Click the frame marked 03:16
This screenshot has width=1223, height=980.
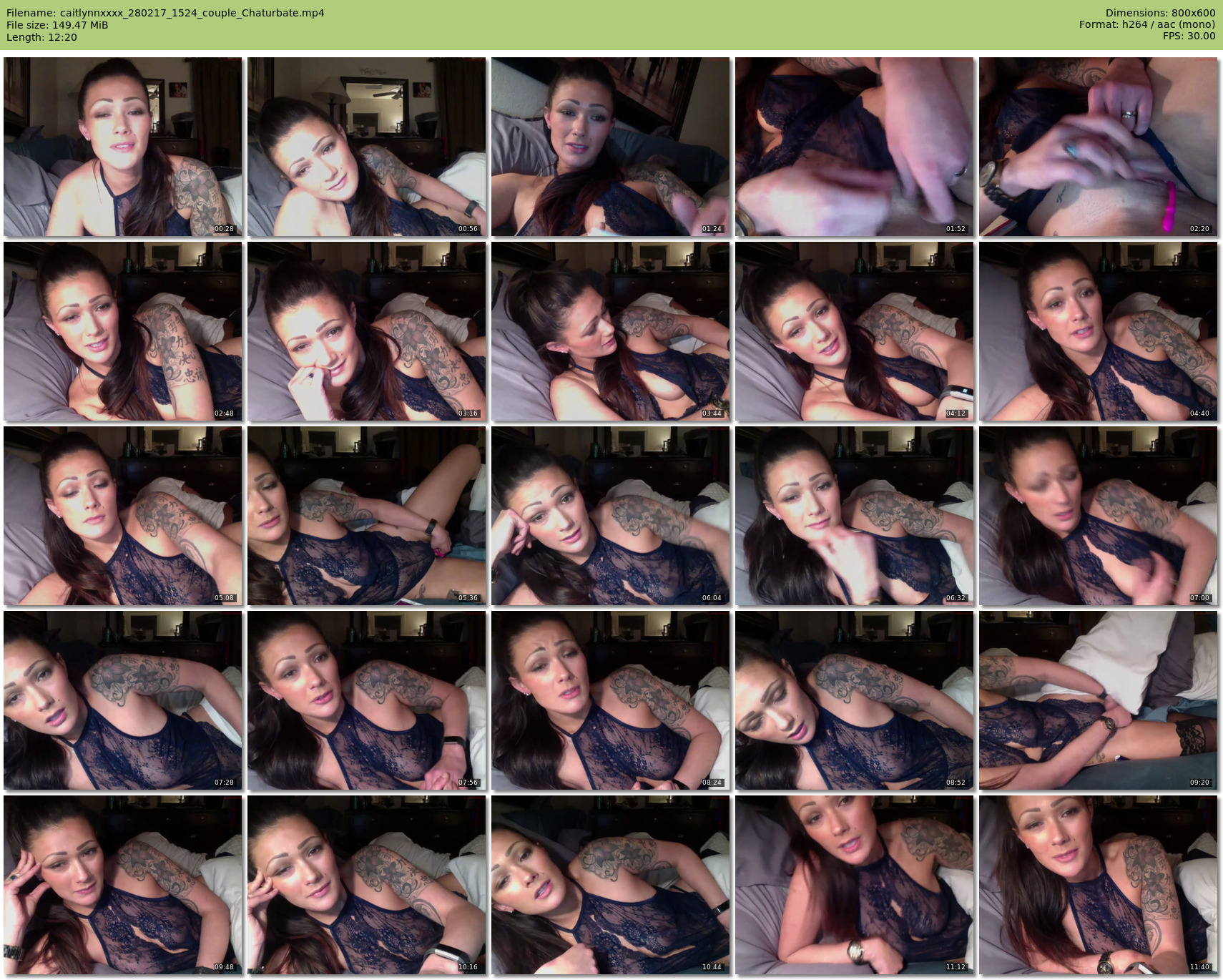coord(366,331)
